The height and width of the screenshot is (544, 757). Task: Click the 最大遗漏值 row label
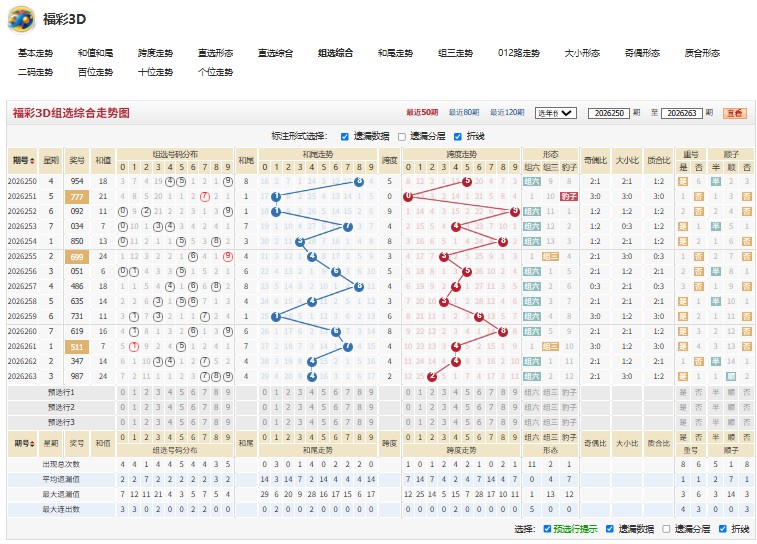point(61,494)
